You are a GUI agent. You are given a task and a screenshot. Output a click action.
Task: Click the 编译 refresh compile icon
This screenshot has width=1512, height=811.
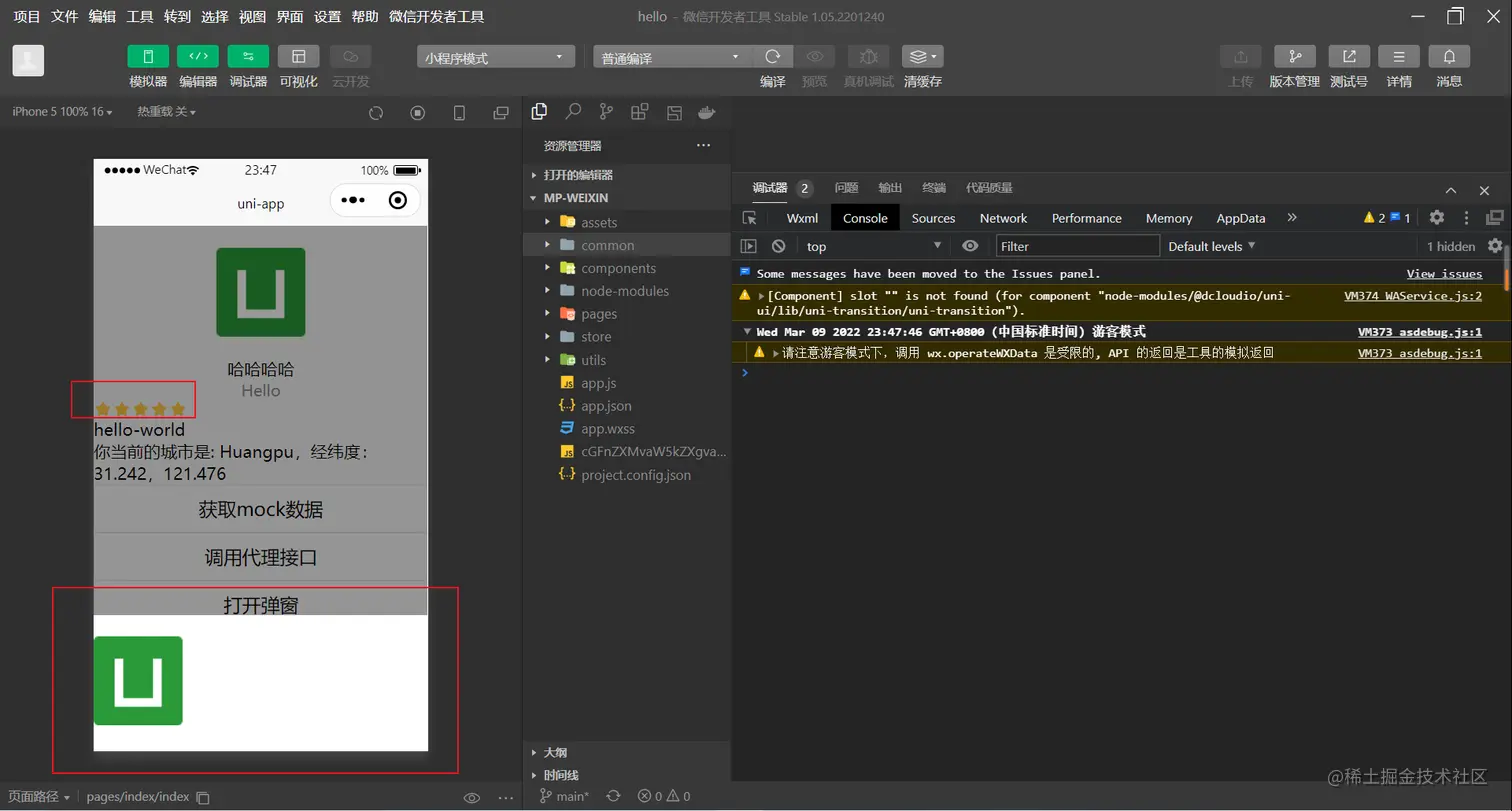[772, 56]
